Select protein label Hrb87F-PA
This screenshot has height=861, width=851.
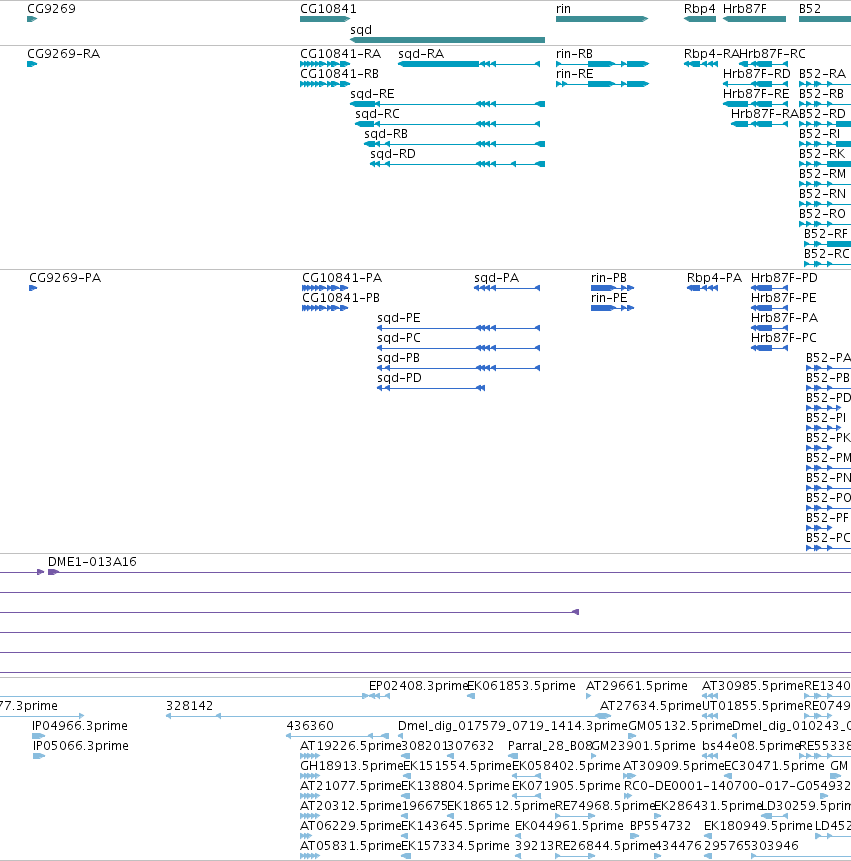pos(785,318)
